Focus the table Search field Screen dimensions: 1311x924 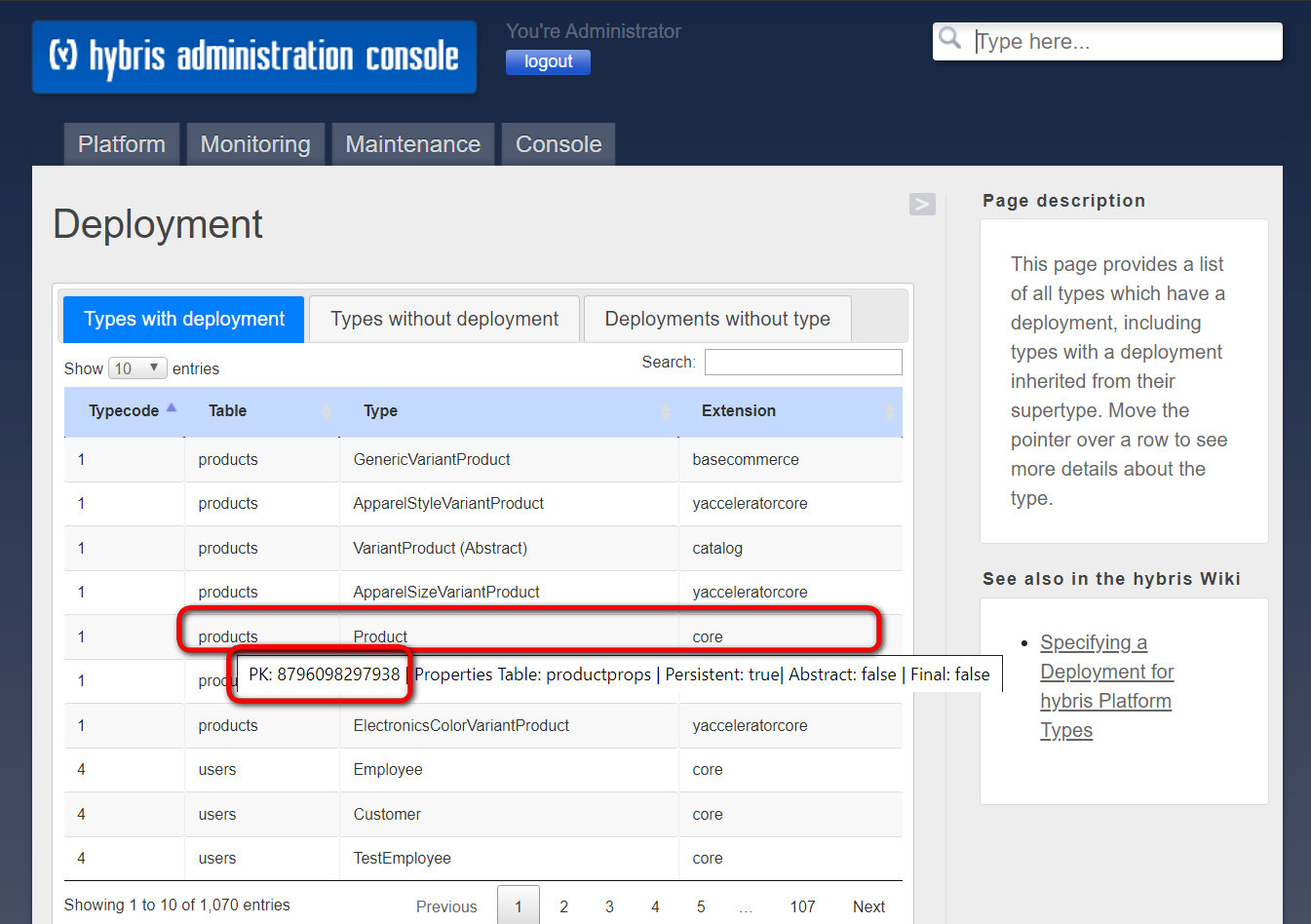(x=803, y=362)
